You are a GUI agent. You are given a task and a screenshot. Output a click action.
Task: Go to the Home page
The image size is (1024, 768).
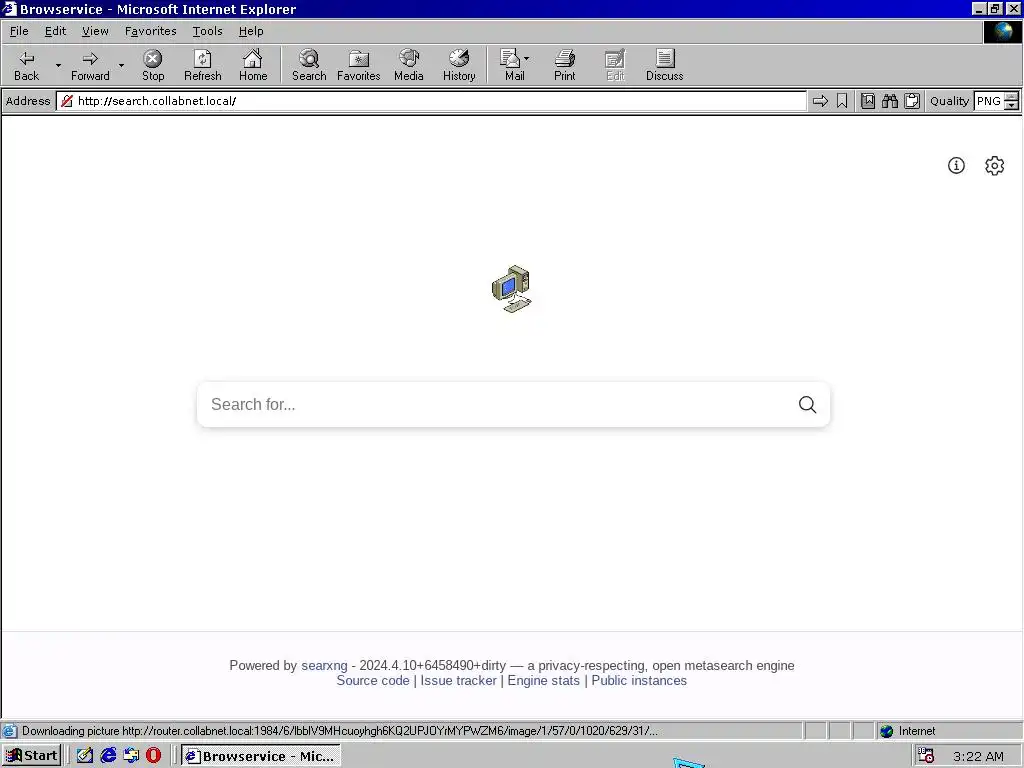tap(253, 65)
